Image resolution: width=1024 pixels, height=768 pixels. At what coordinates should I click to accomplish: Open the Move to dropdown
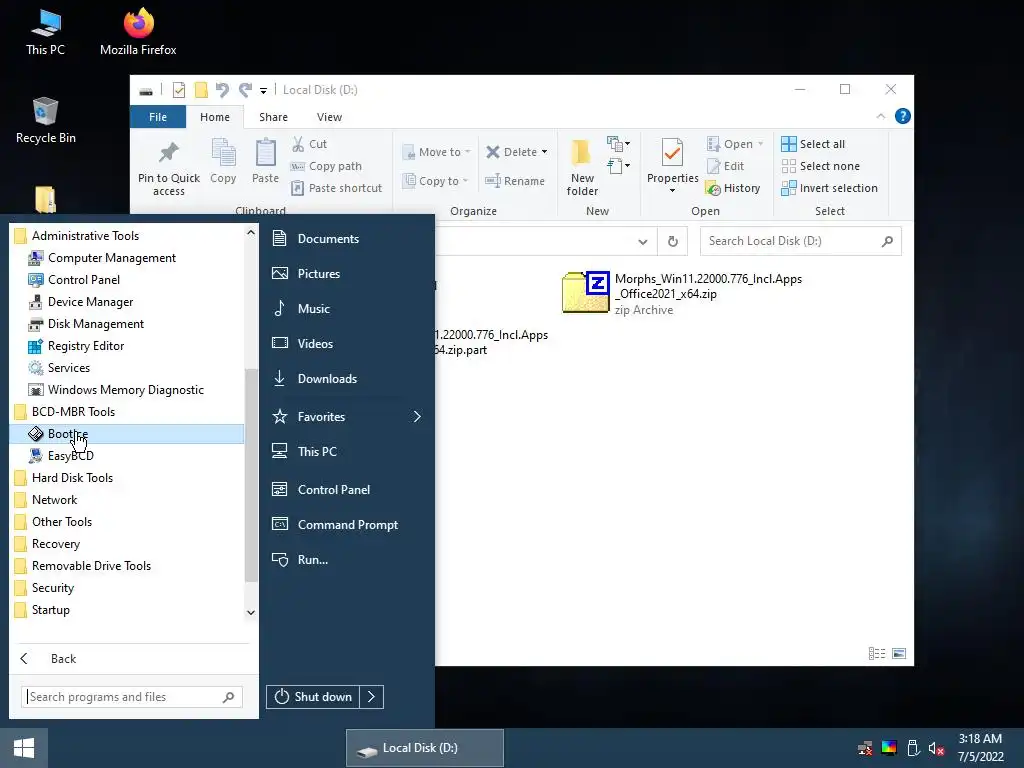click(x=436, y=152)
